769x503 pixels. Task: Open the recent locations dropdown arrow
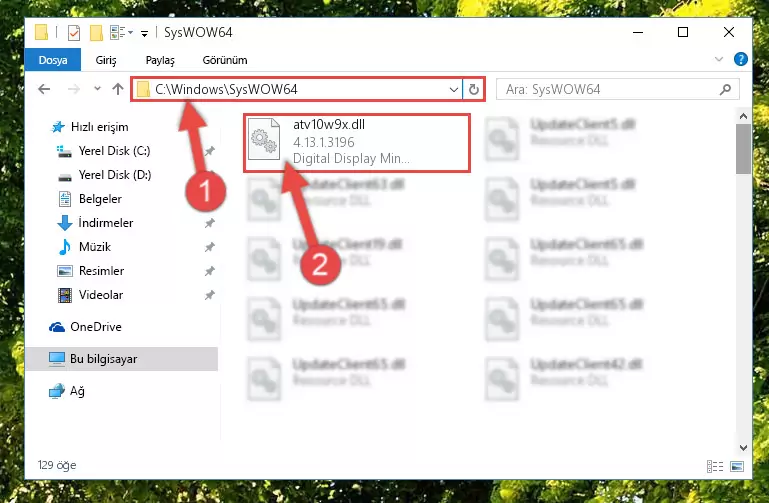pyautogui.click(x=97, y=89)
